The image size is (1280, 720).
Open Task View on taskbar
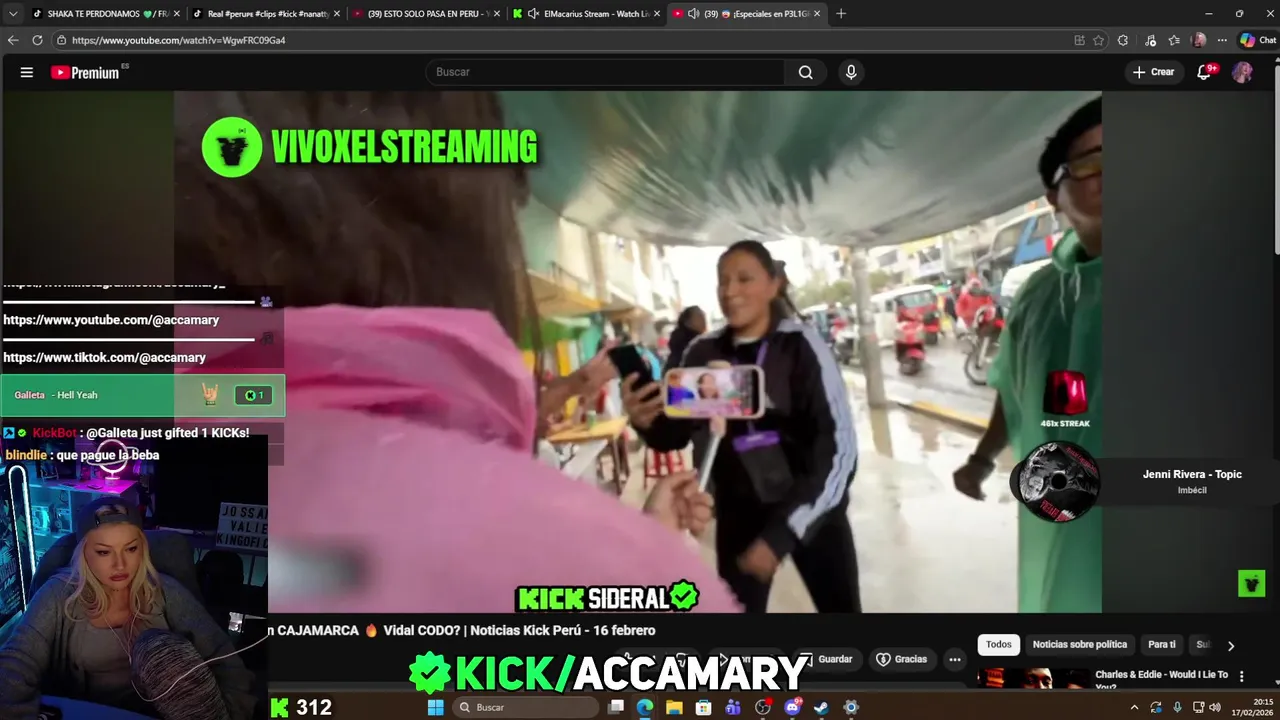coord(616,707)
